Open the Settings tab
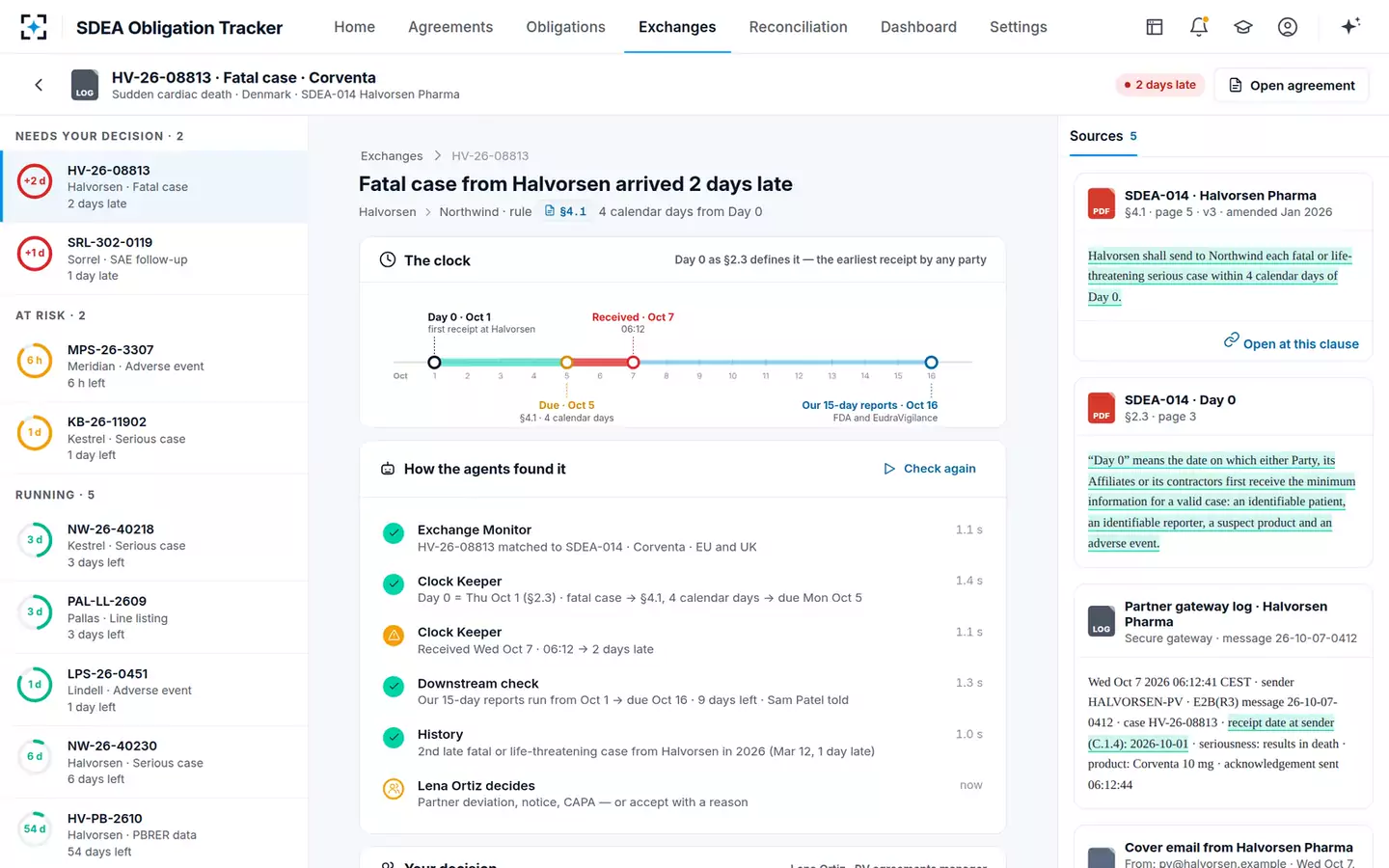1389x868 pixels. pyautogui.click(x=1018, y=27)
